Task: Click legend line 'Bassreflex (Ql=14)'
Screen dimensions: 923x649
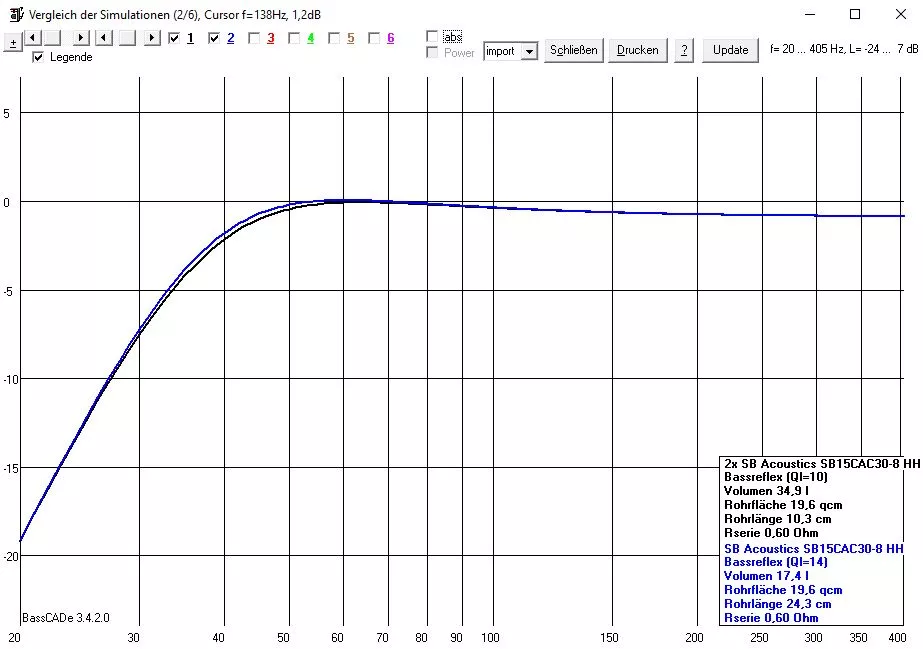Action: pos(775,562)
